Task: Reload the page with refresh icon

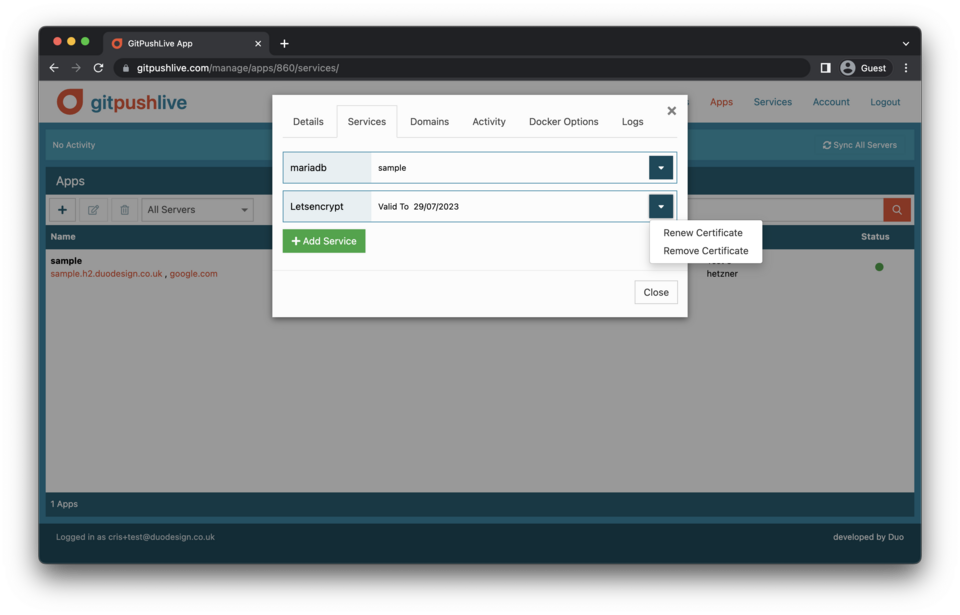Action: click(x=98, y=68)
